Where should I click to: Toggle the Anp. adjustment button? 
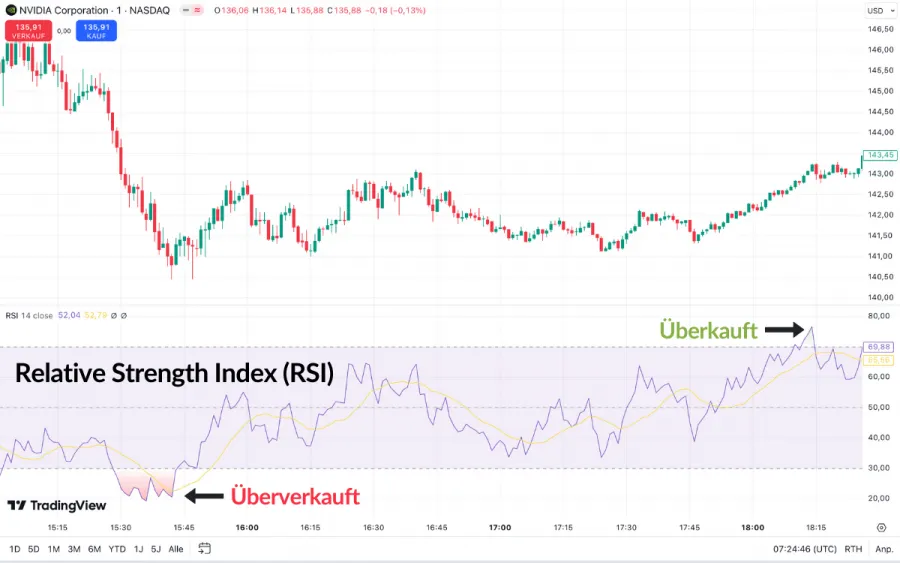[884, 549]
